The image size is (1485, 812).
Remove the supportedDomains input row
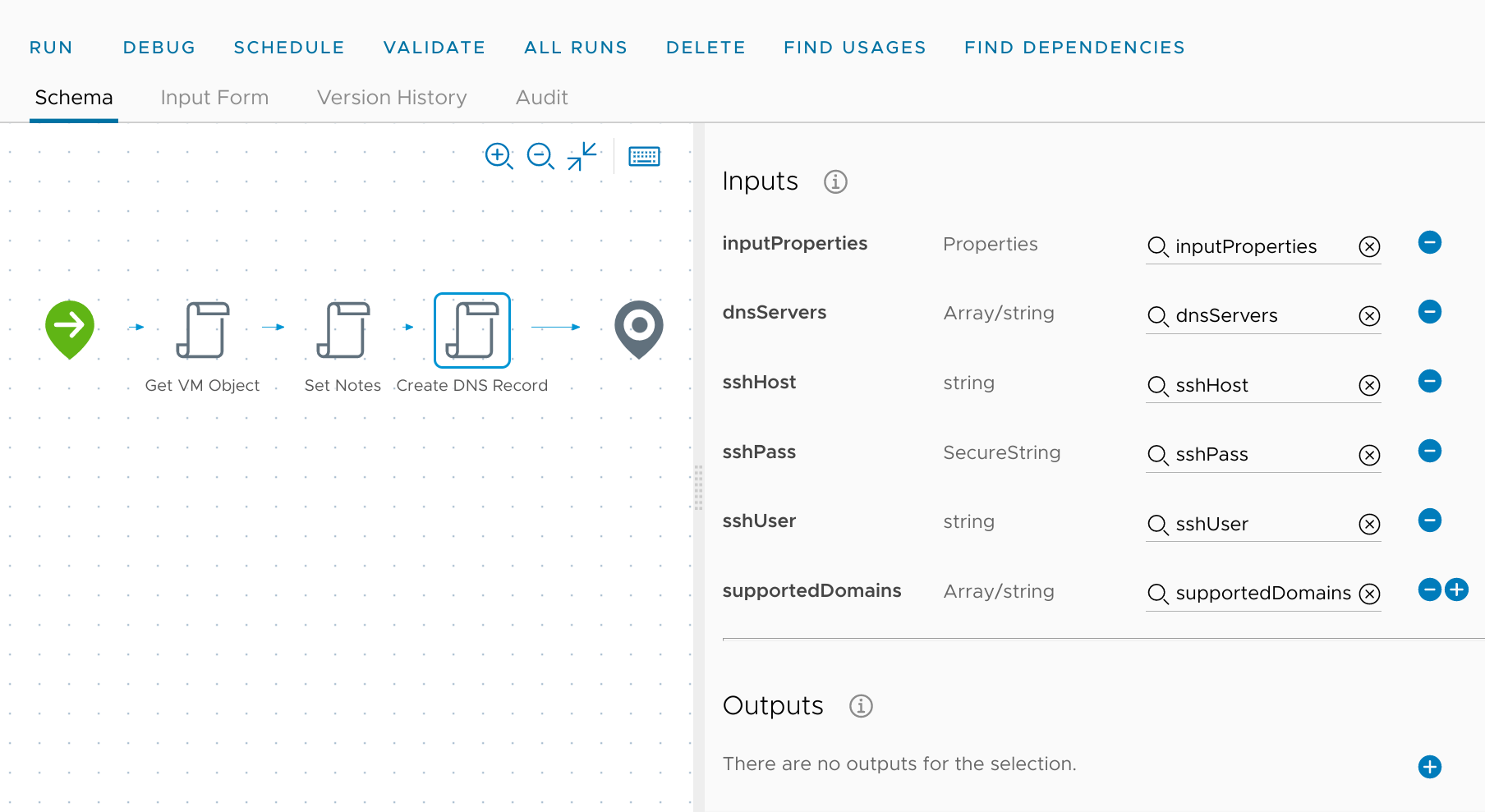click(x=1430, y=590)
